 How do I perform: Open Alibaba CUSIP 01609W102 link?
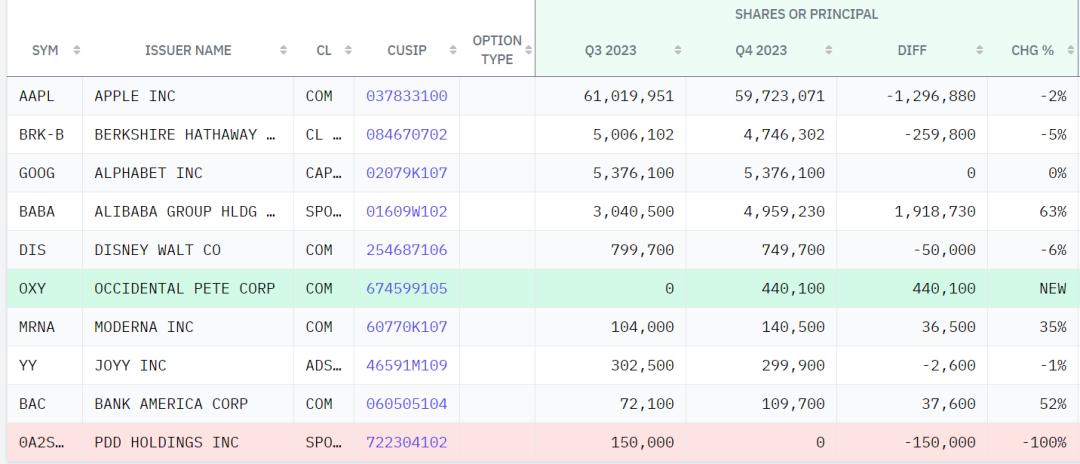pos(406,211)
